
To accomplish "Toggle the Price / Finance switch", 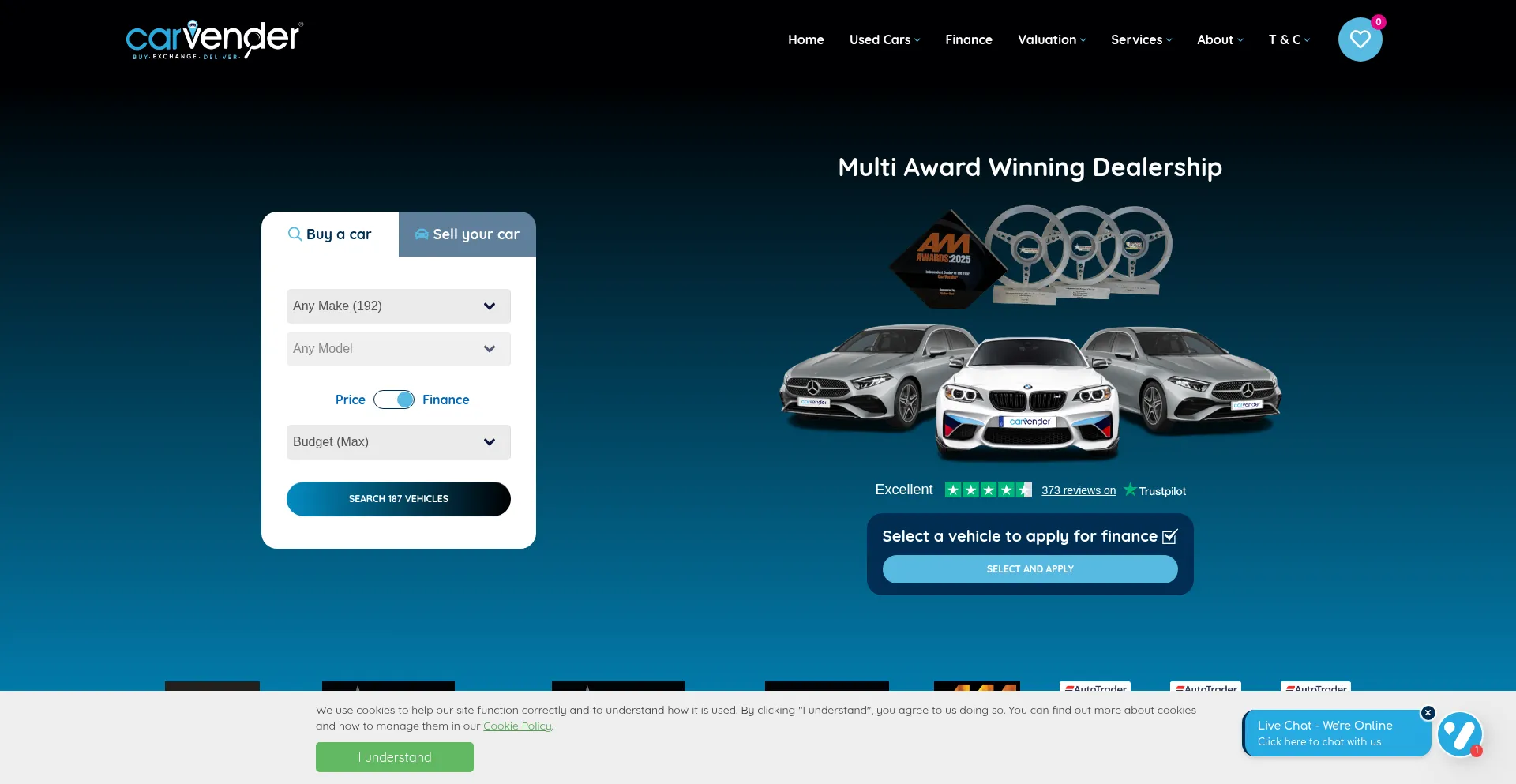I will (394, 400).
